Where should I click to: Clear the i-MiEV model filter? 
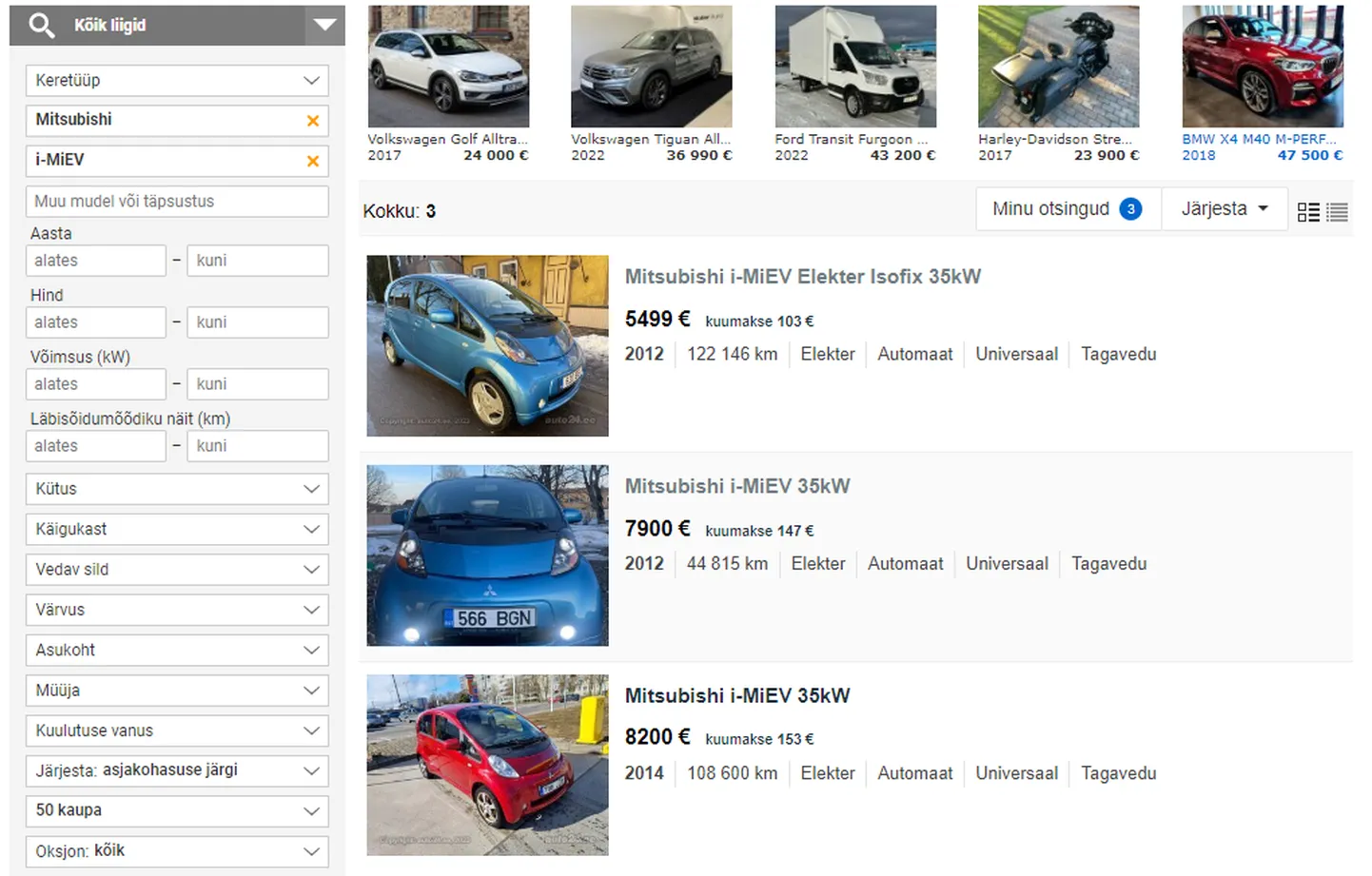pos(313,162)
